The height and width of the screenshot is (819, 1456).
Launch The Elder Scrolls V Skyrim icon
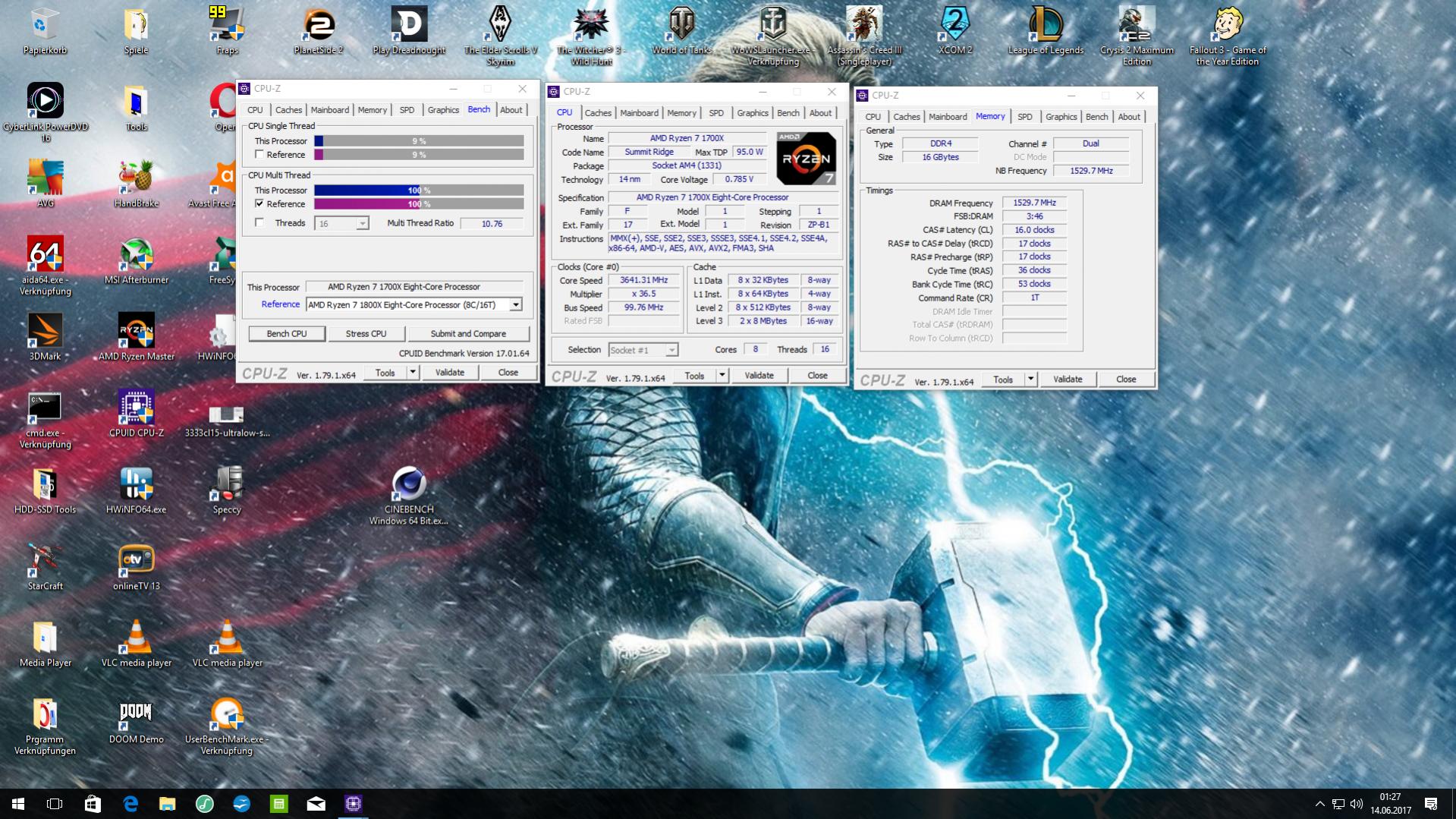click(500, 36)
